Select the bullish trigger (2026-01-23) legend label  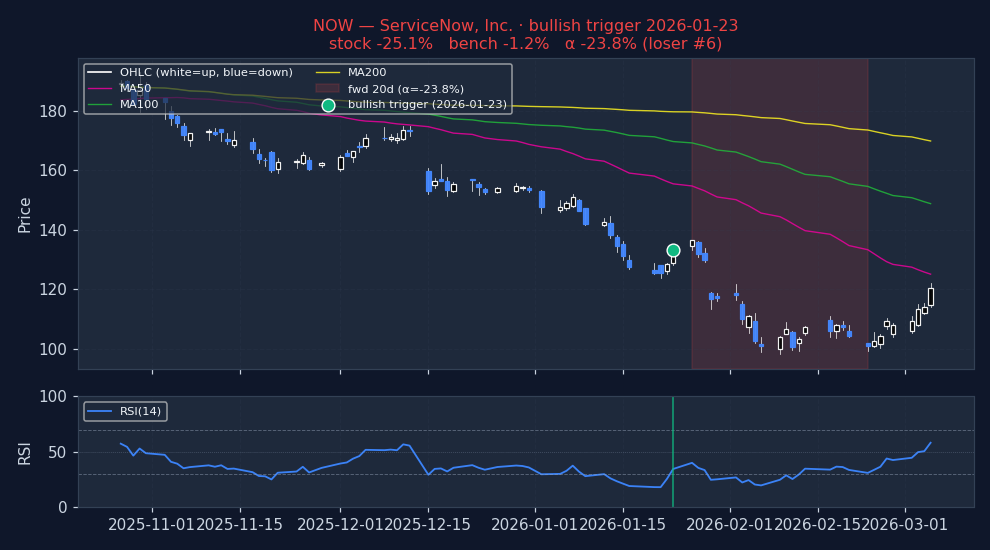[427, 104]
